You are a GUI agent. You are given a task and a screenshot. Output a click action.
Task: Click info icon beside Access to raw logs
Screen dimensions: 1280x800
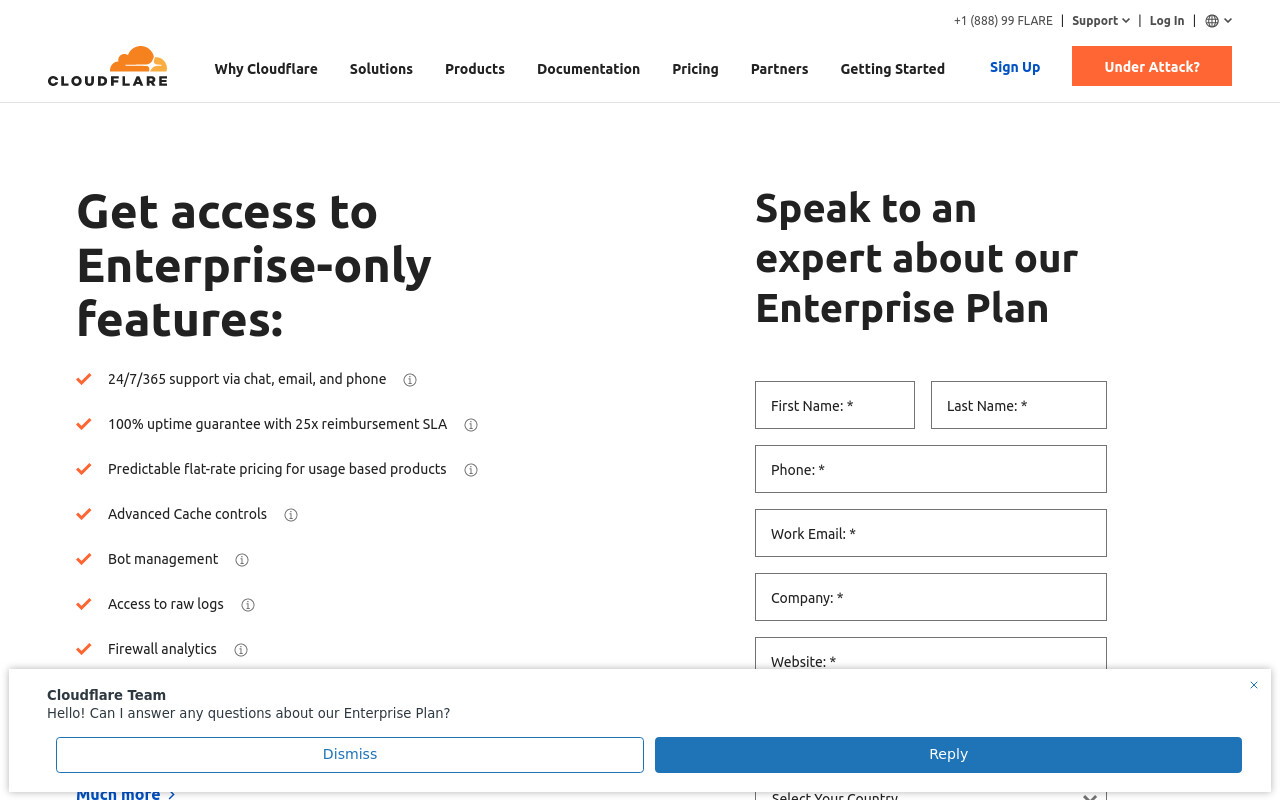tap(248, 605)
